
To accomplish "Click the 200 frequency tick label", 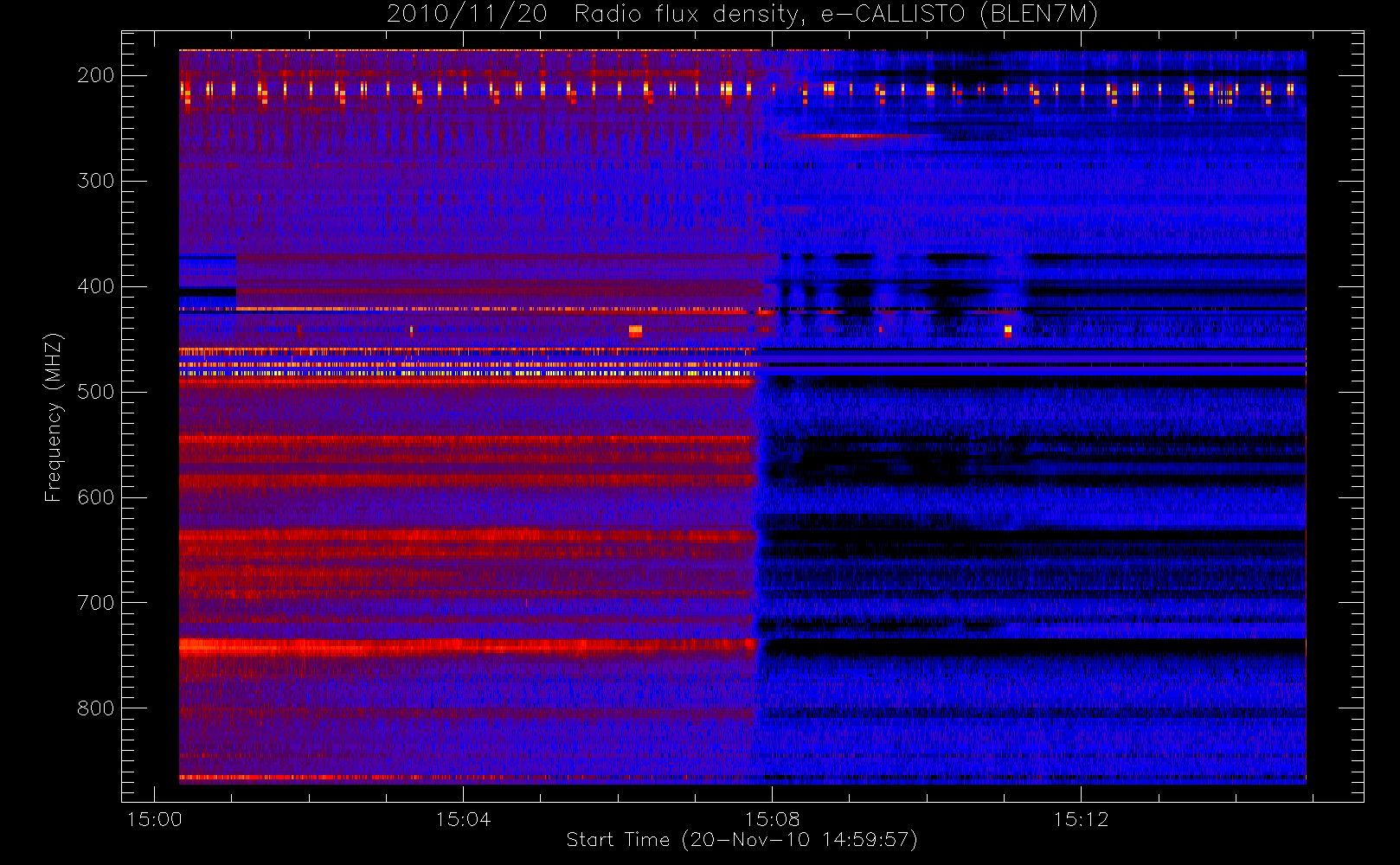I will click(96, 75).
